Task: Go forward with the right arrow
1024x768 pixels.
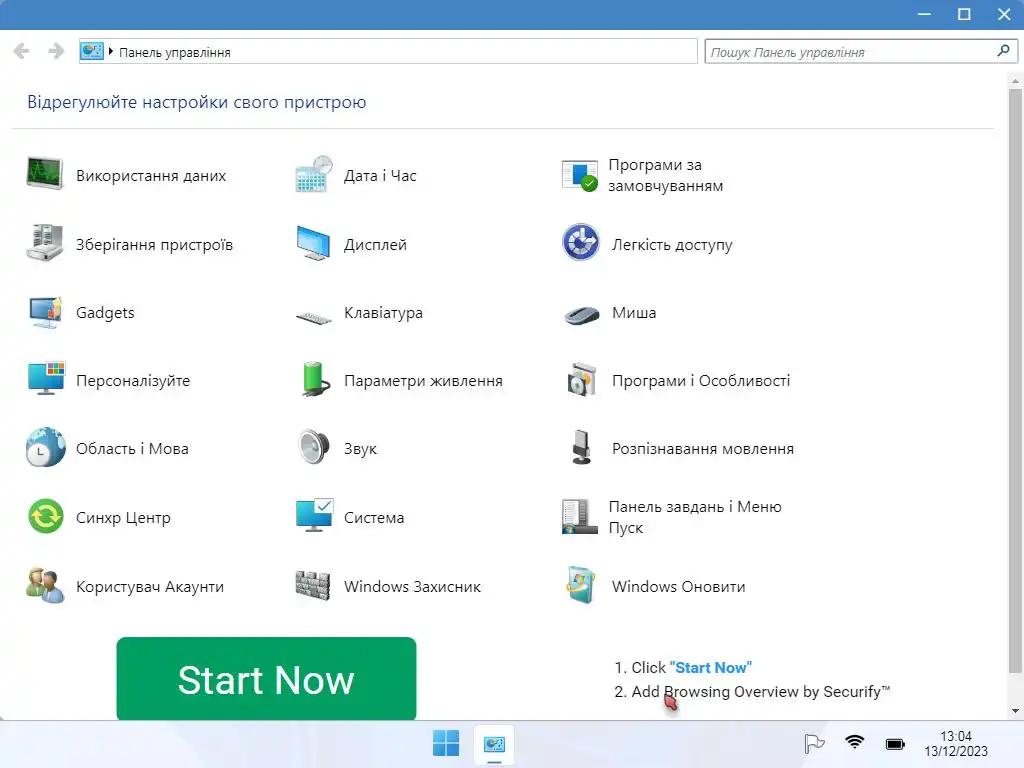Action: [x=56, y=51]
